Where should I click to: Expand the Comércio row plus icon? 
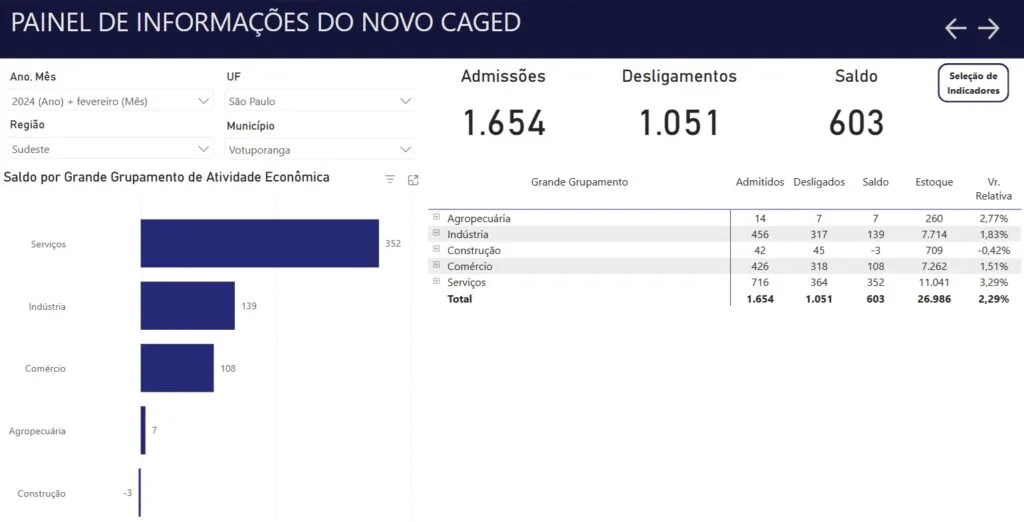coord(436,265)
